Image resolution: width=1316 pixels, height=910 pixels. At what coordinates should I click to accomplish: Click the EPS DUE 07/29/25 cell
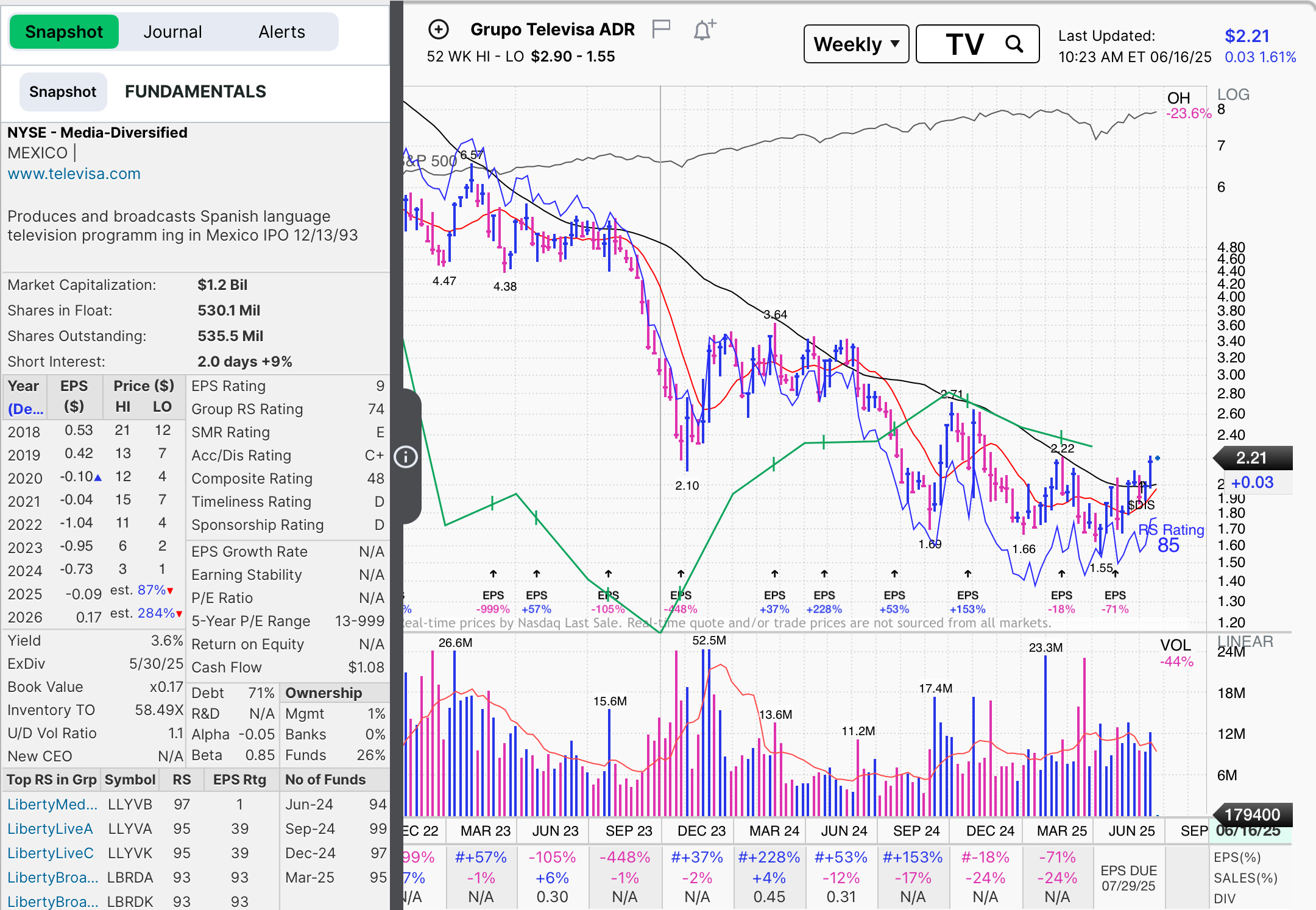[1128, 878]
